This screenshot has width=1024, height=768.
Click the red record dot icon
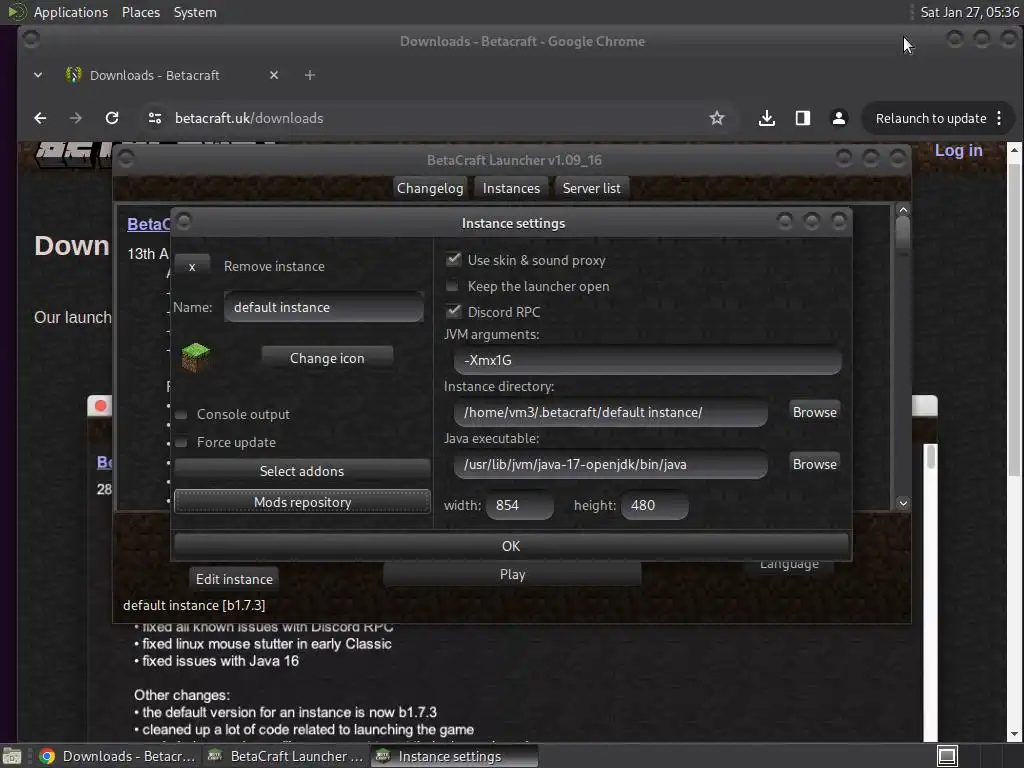101,406
